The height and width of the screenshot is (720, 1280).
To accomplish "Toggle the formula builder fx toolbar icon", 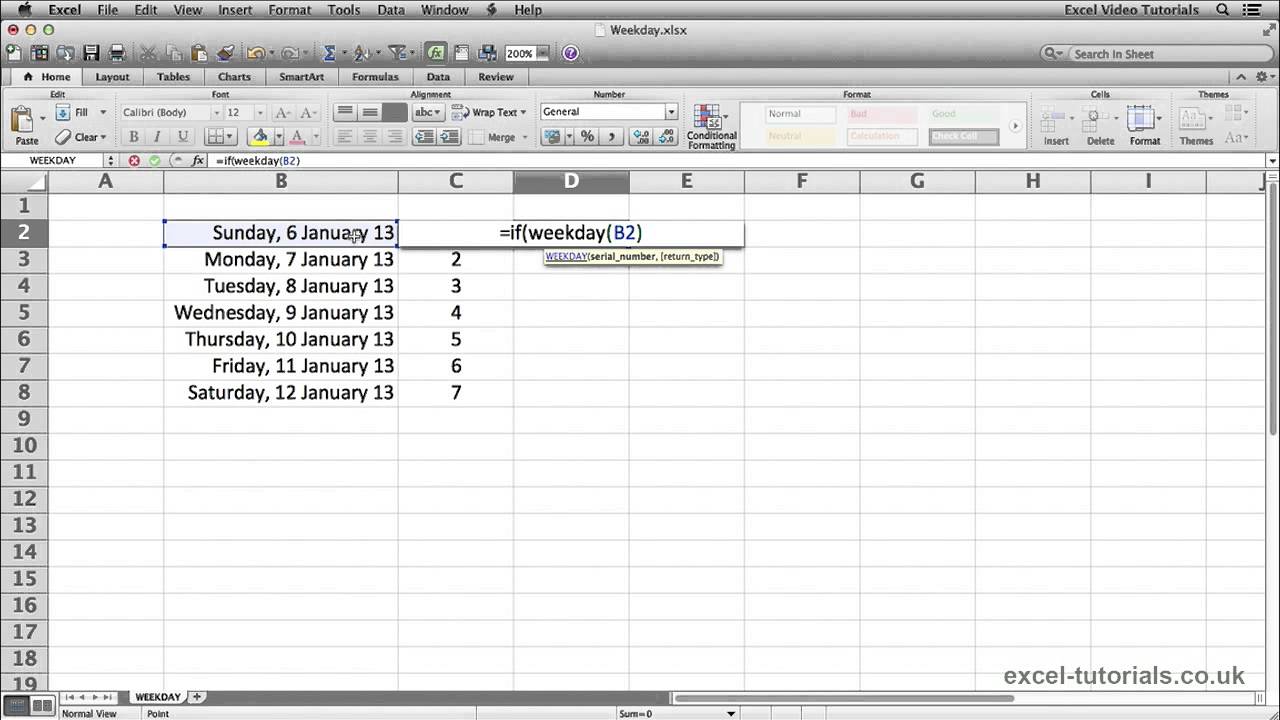I will 435,53.
